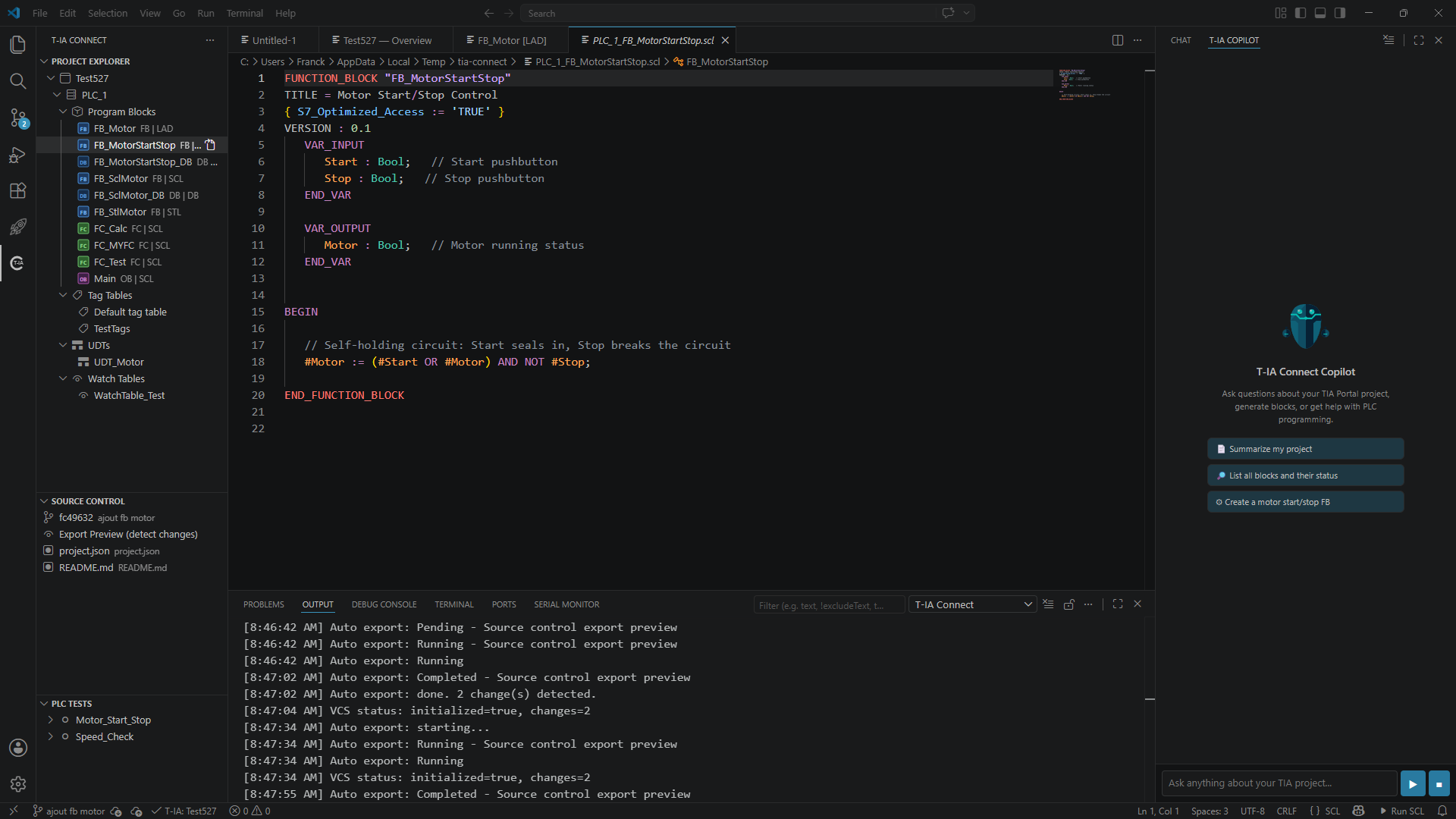Select the T-IA Connect activity bar icon
The height and width of the screenshot is (819, 1456).
17,263
